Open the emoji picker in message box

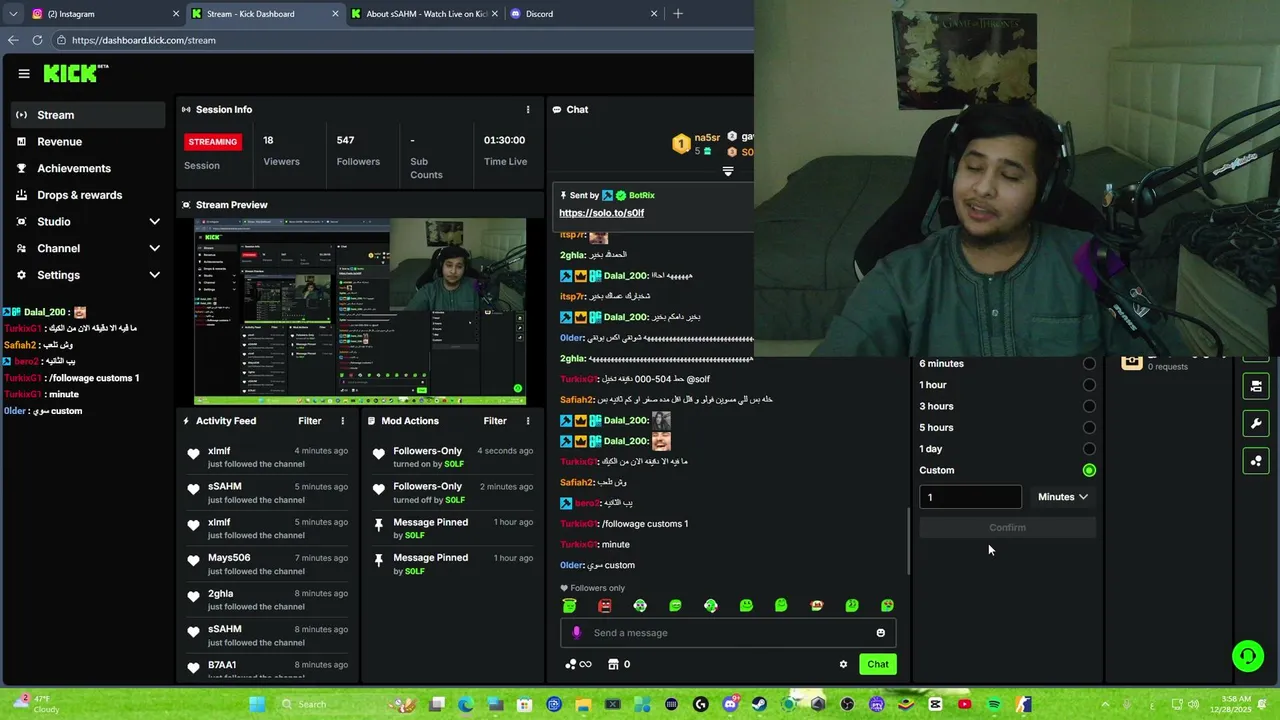(880, 633)
